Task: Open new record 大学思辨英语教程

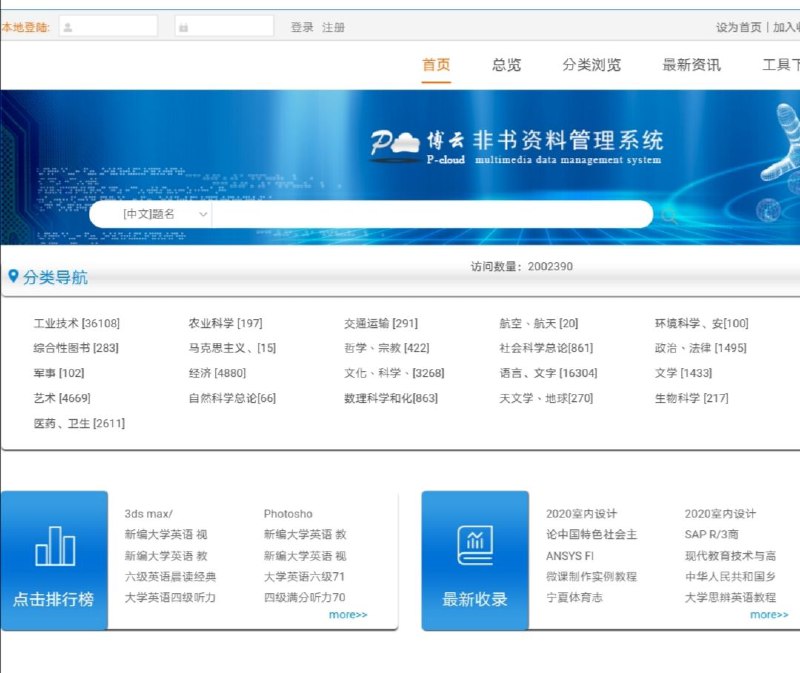Action: coord(730,597)
